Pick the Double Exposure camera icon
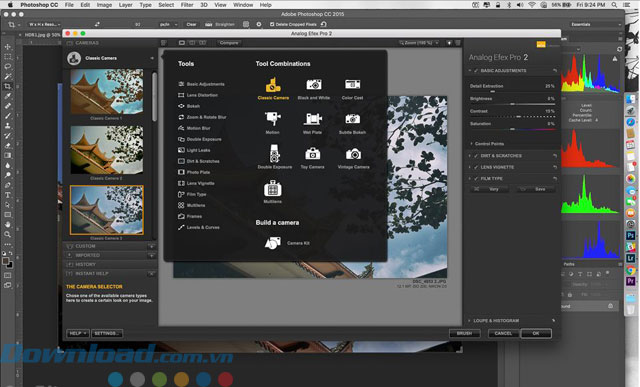 pos(274,154)
